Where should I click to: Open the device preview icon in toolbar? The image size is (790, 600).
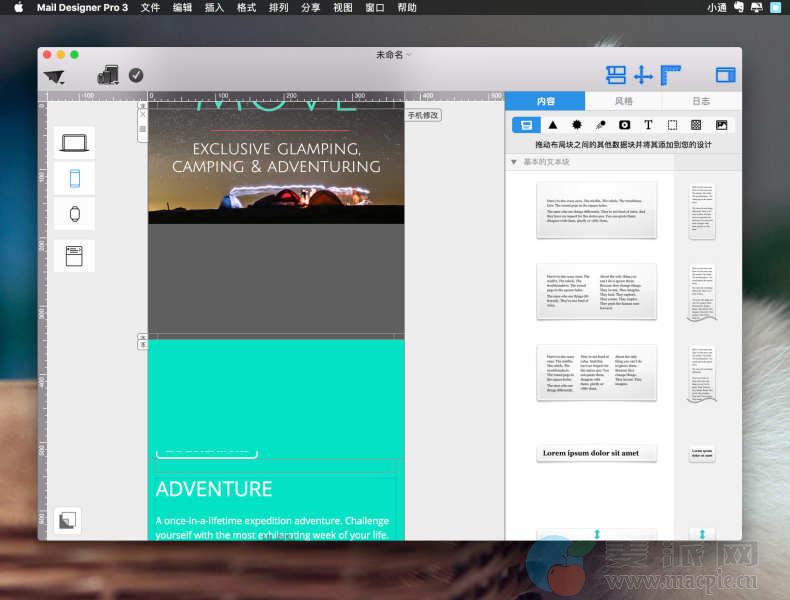108,75
